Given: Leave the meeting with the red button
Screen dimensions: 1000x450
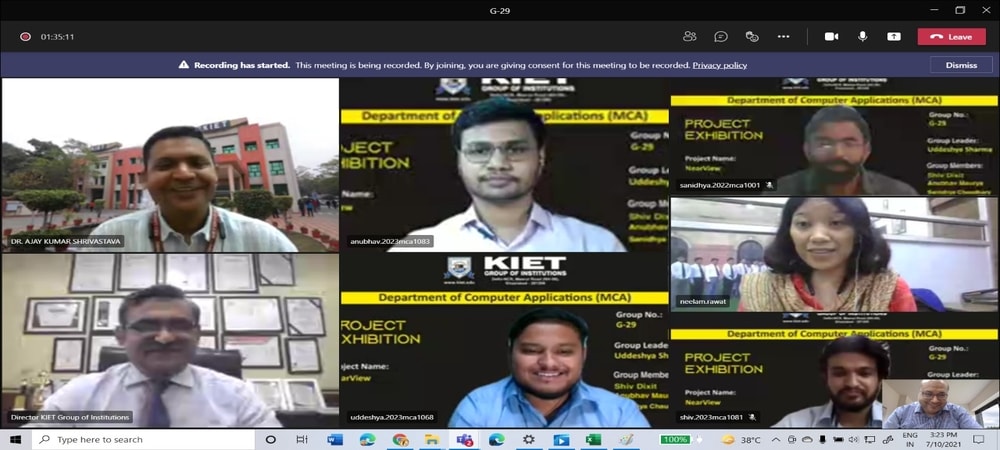Looking at the screenshot, I should (951, 37).
